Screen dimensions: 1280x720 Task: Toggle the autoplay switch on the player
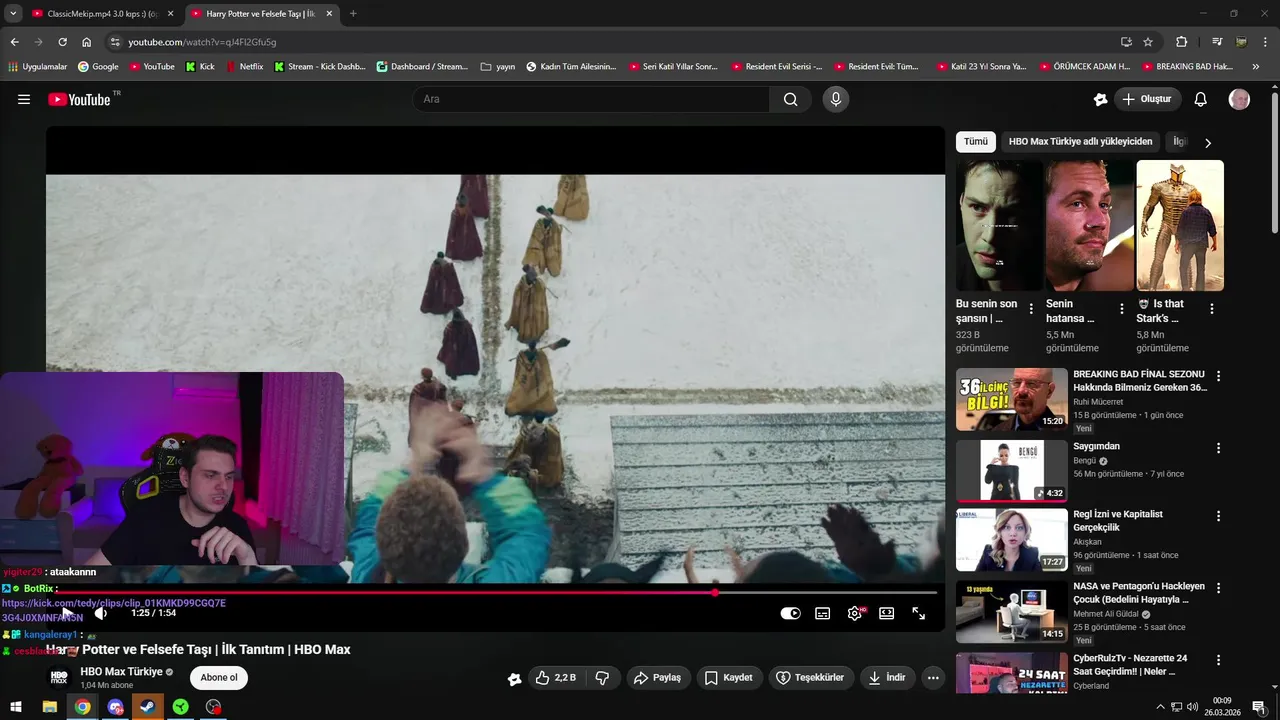(x=791, y=613)
